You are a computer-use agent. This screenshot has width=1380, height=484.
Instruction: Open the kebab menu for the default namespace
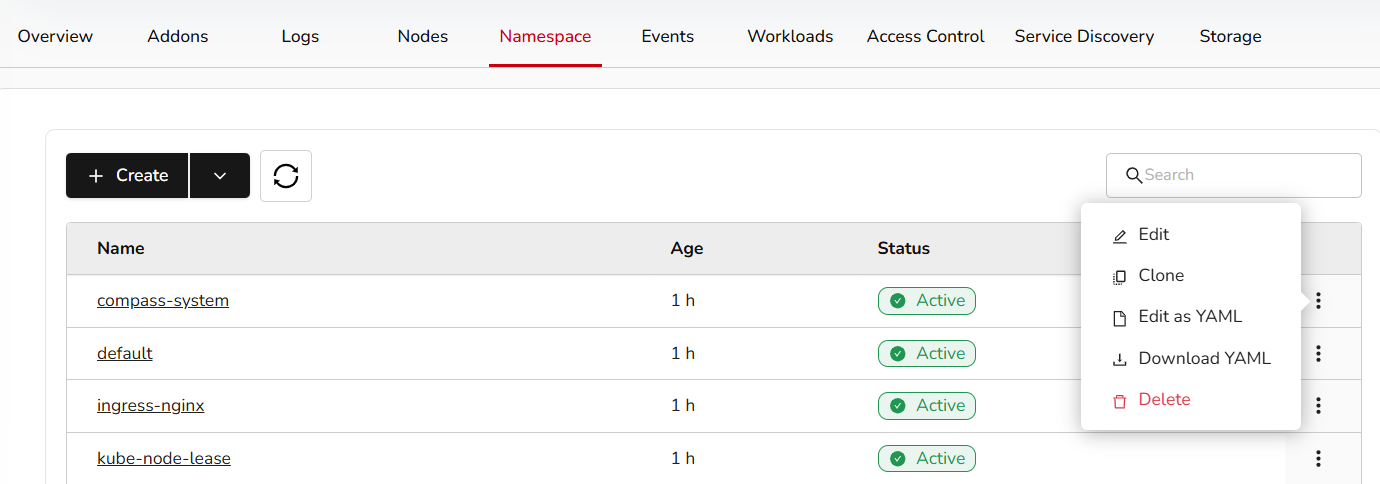(1318, 353)
